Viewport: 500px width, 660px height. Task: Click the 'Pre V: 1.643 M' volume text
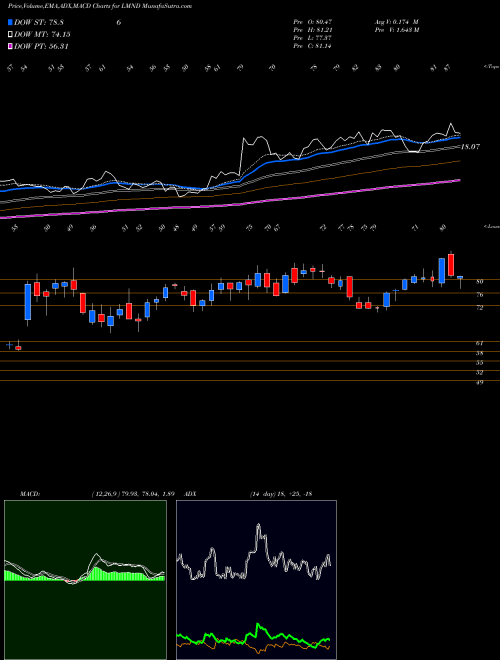(397, 30)
